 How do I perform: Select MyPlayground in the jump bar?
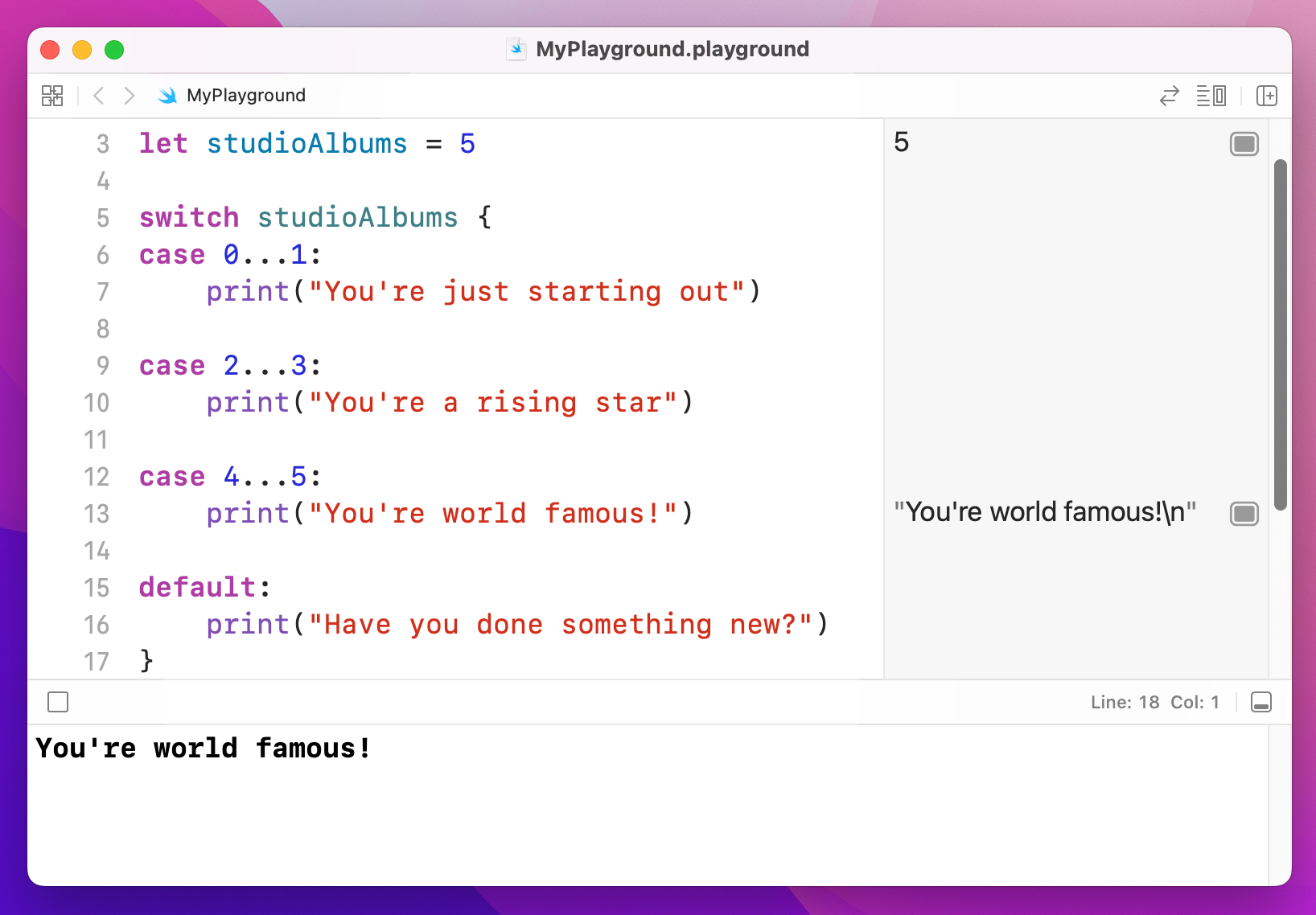coord(245,96)
